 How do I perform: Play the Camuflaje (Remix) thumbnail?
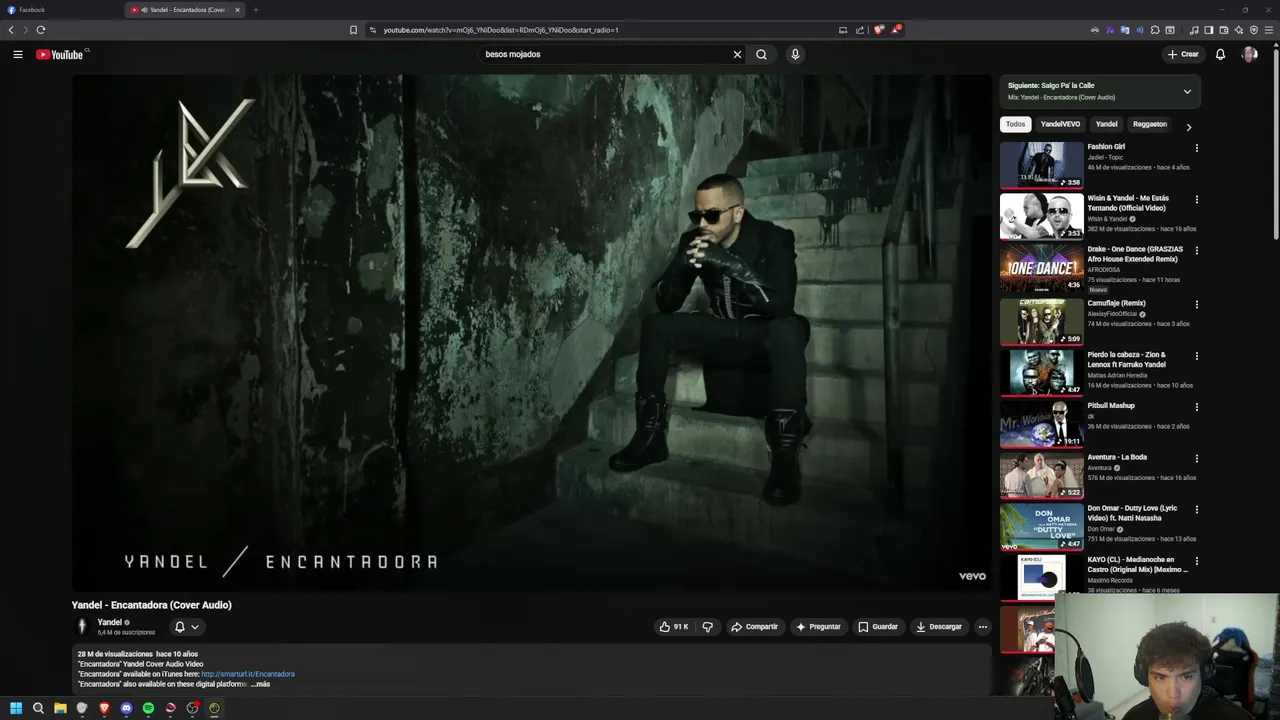[1041, 321]
